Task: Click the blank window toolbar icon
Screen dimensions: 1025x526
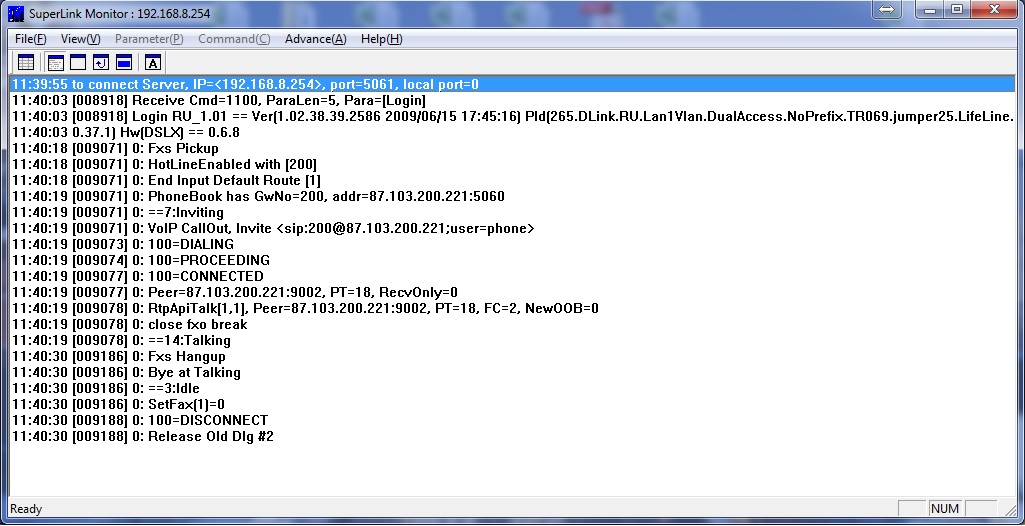Action: tap(78, 63)
